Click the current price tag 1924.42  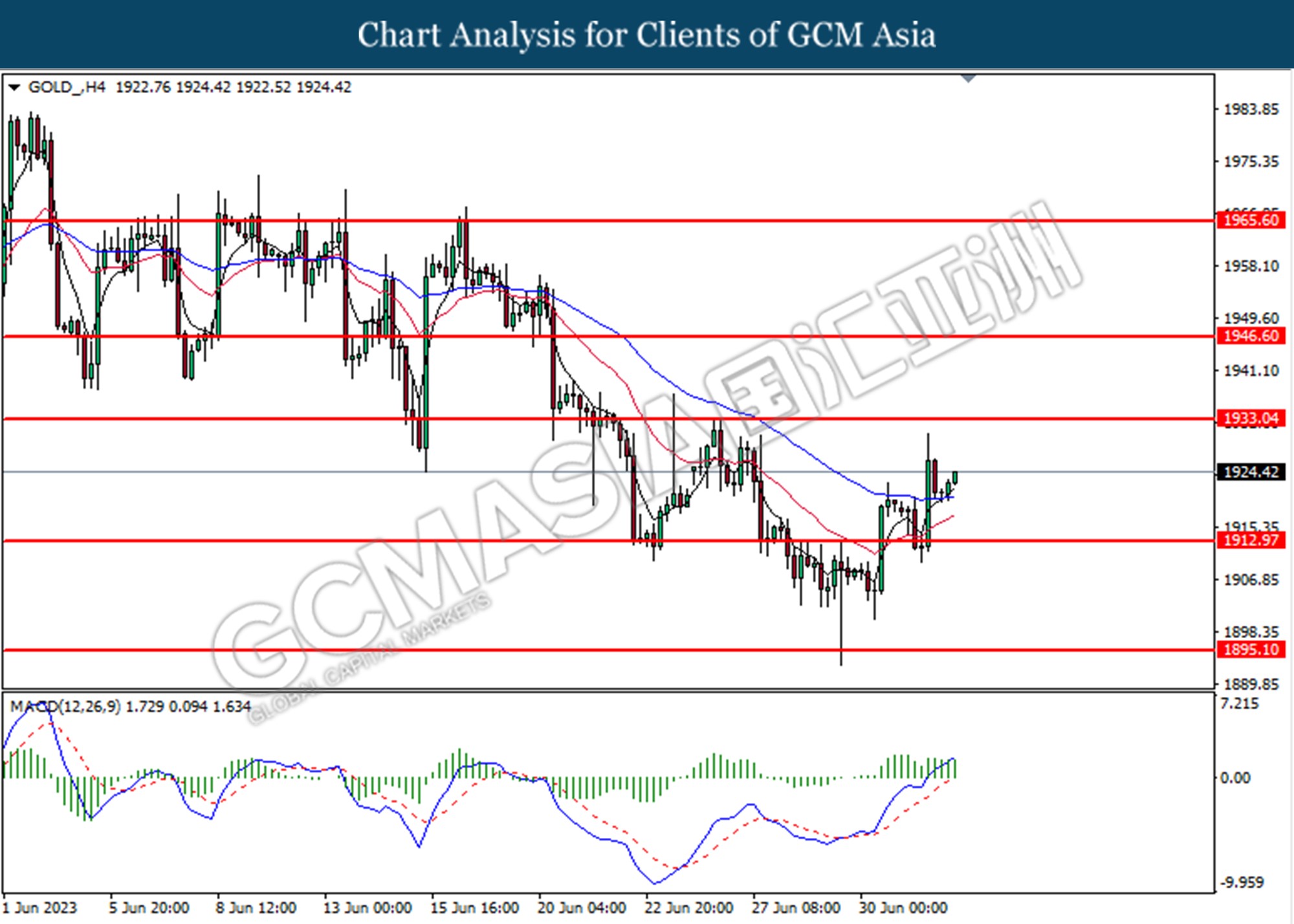(1251, 472)
